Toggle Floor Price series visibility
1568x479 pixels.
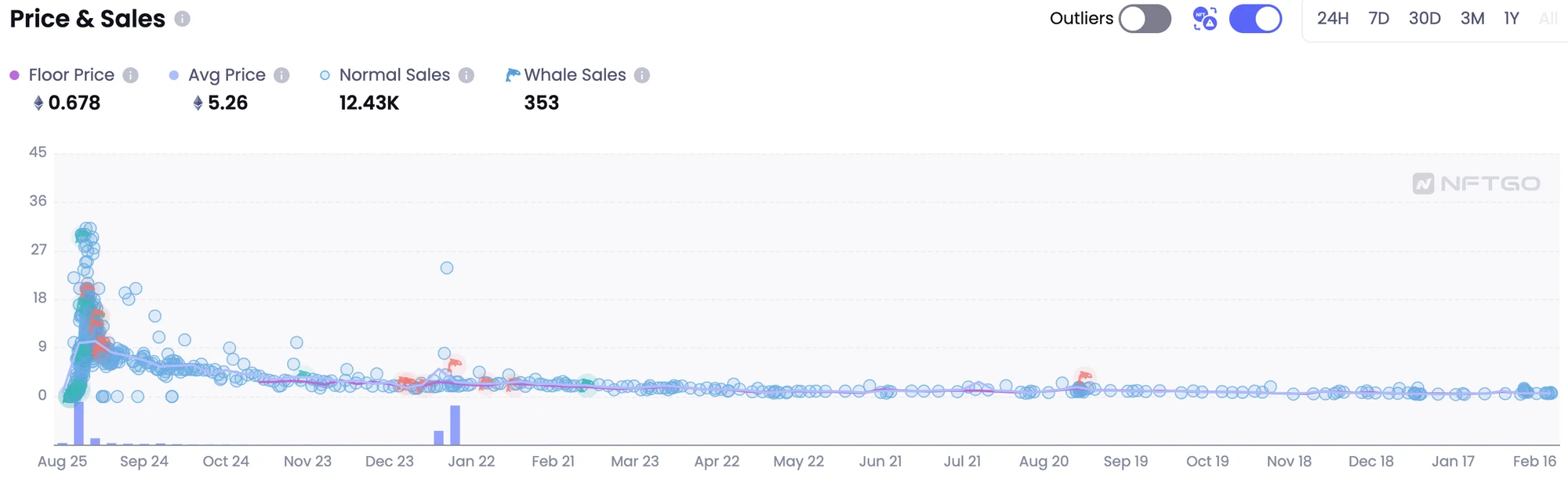pyautogui.click(x=71, y=75)
